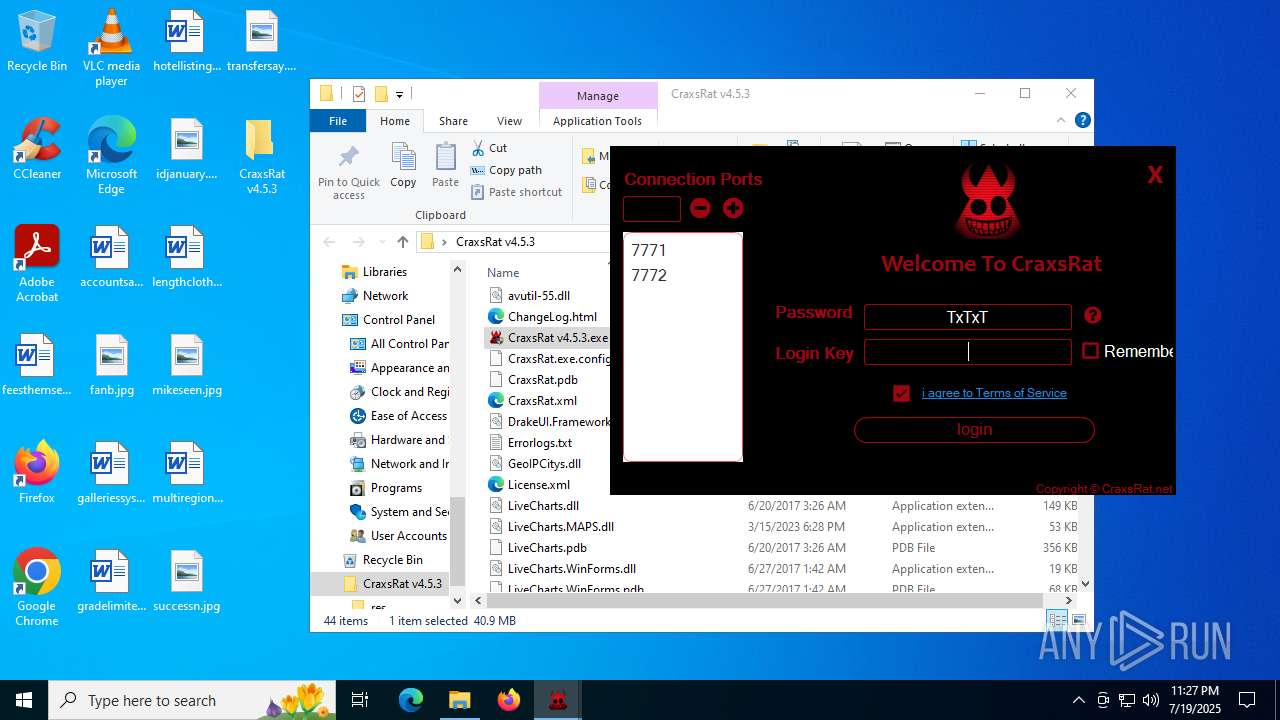1280x720 pixels.
Task: Select CraxsRat v4.5.3 desktop folder
Action: 261,157
